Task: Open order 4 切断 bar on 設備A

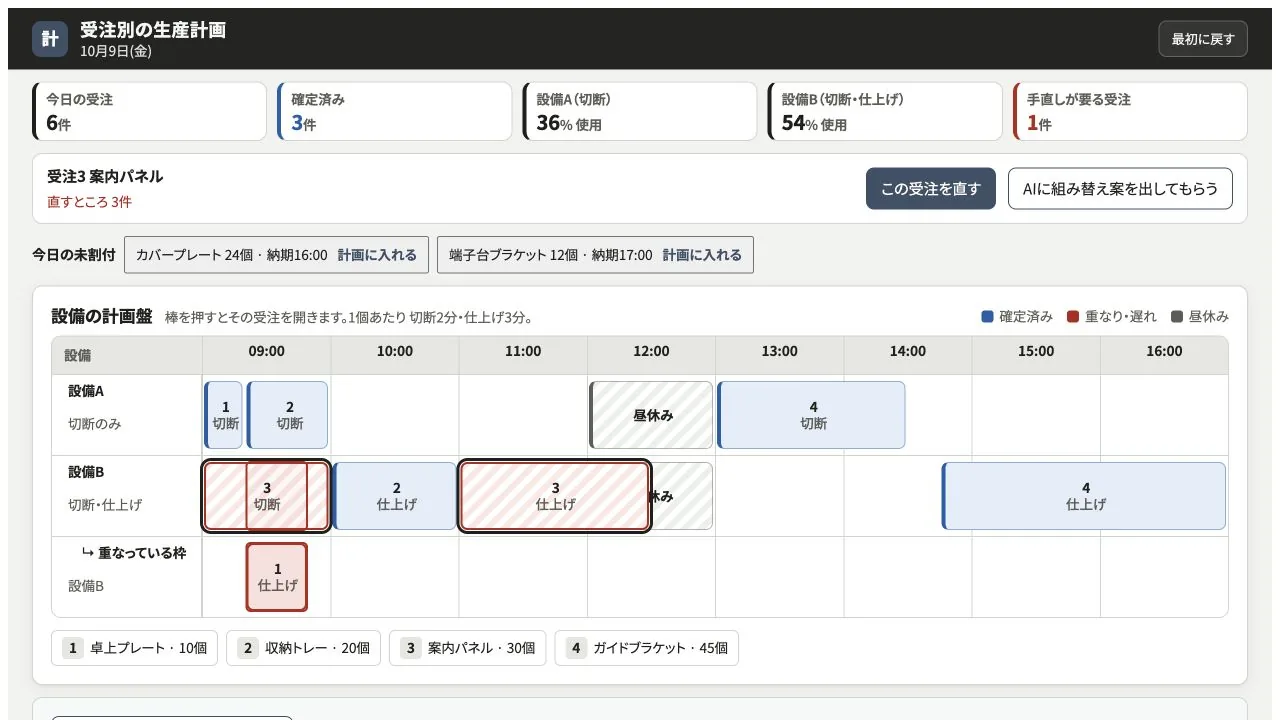Action: [x=811, y=415]
